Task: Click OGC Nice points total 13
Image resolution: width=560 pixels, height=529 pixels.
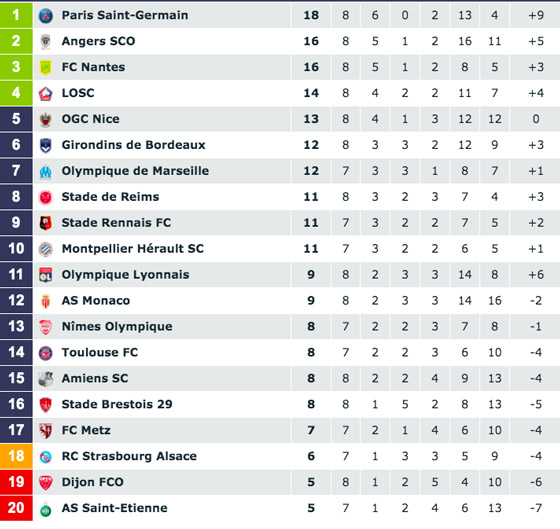Action: click(311, 119)
